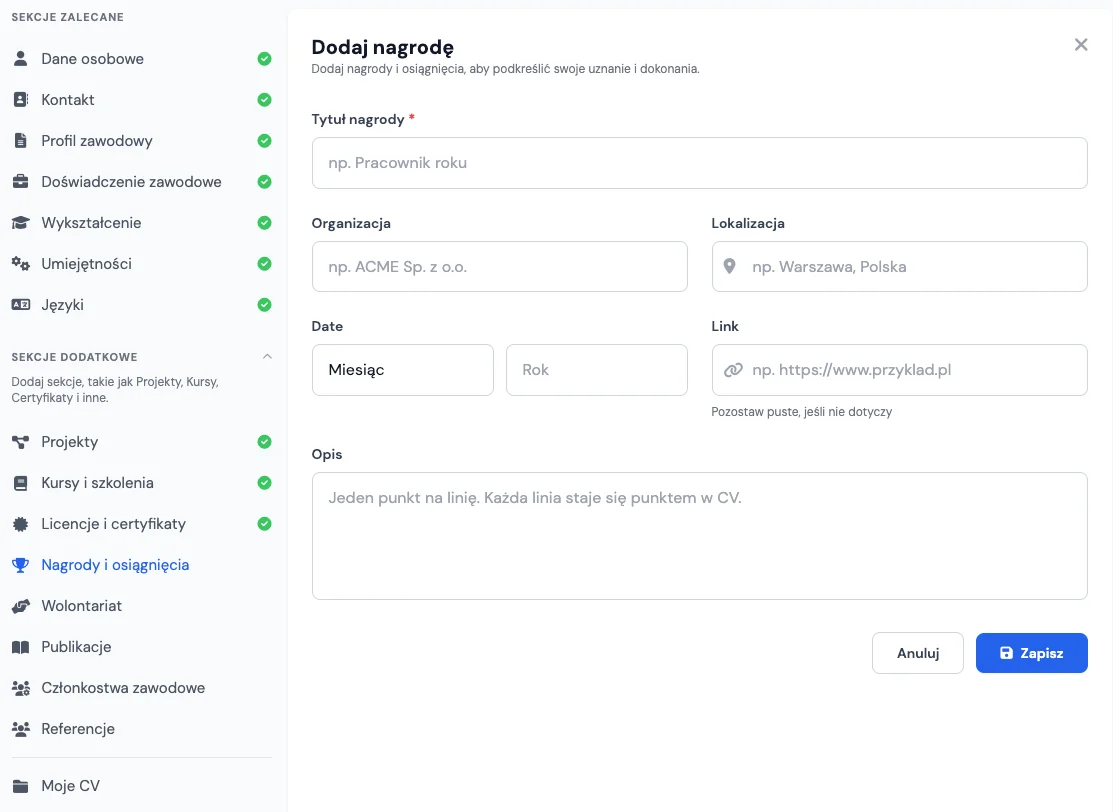Click the Nagrody i osiągnięcia trophy icon
1113x812 pixels.
tap(21, 565)
